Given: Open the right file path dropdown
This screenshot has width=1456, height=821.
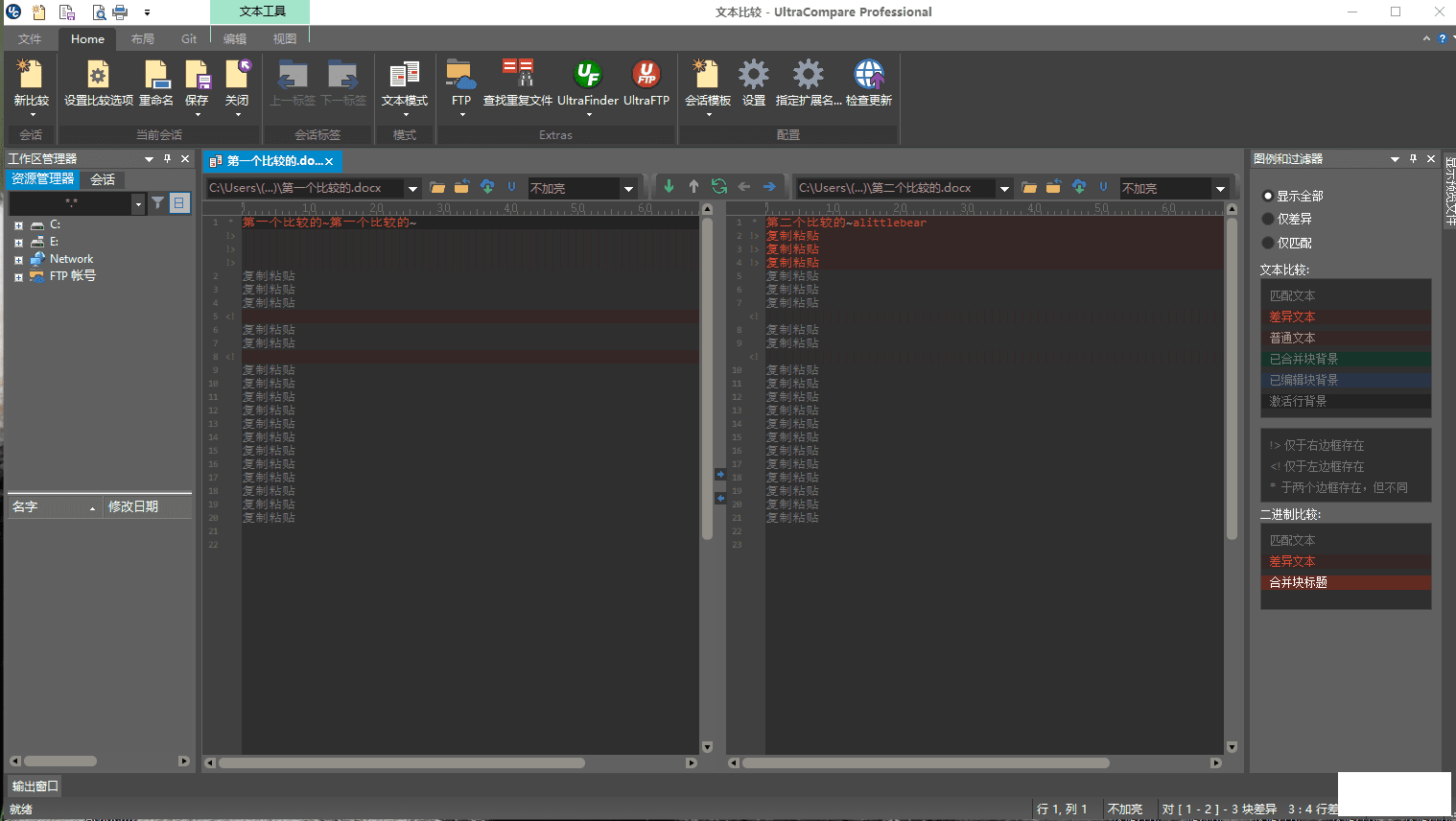Looking at the screenshot, I should (1004, 188).
